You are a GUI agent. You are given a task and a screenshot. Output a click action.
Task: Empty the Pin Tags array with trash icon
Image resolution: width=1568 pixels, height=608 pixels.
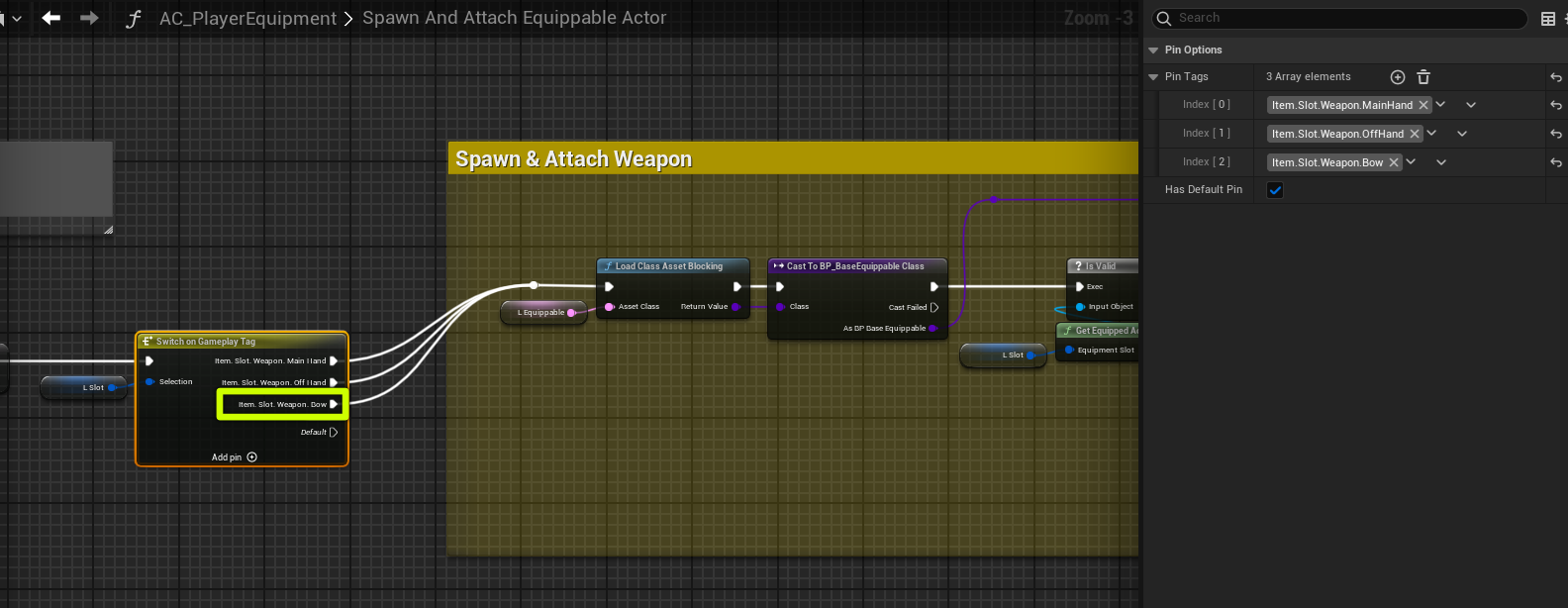pyautogui.click(x=1423, y=77)
